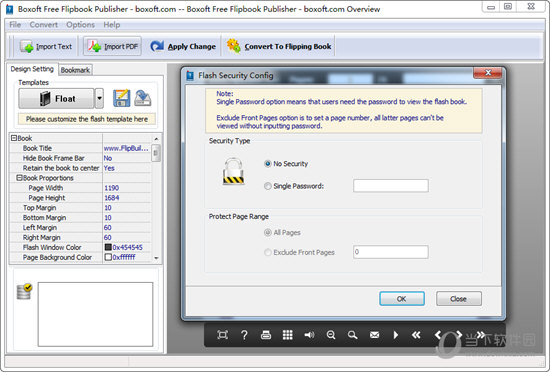Click the Single Password input field
The width and height of the screenshot is (550, 372).
tap(391, 185)
